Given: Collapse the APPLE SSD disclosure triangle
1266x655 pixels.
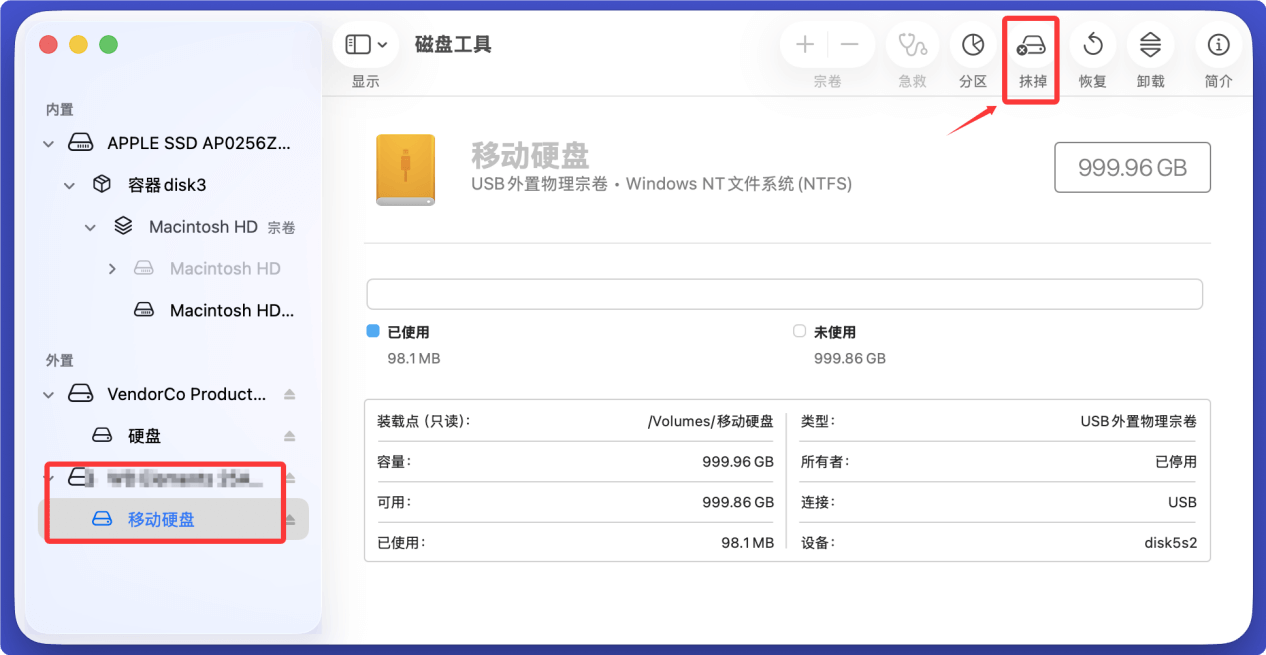Looking at the screenshot, I should (x=48, y=143).
